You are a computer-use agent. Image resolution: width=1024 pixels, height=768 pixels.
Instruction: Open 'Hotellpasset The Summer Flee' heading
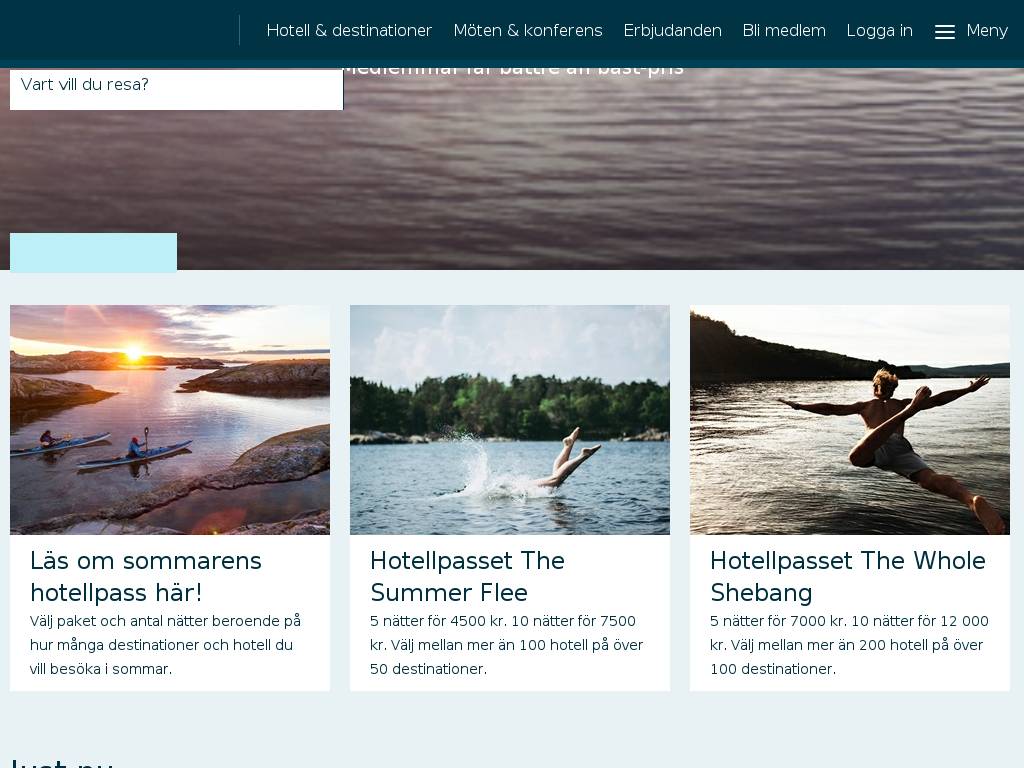click(x=468, y=577)
